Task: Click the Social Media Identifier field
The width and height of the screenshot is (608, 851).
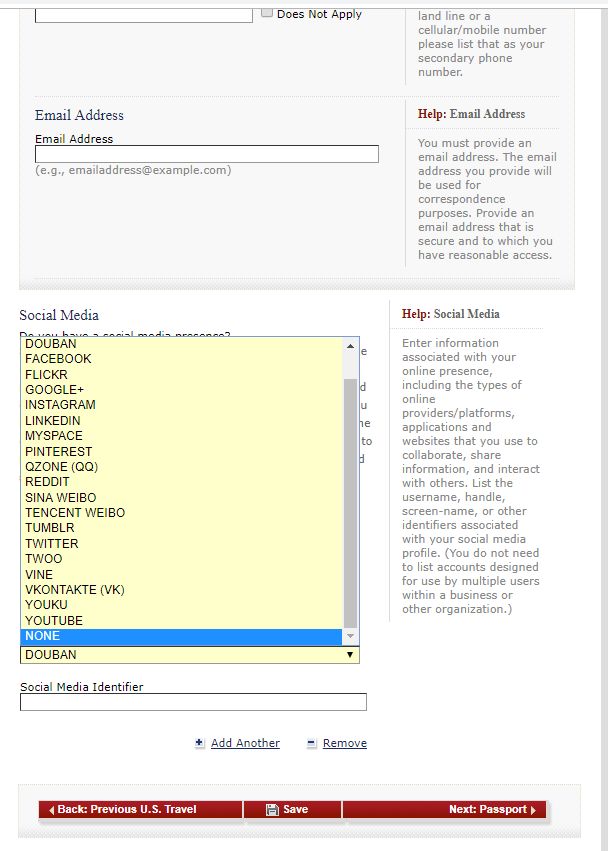Action: (193, 702)
